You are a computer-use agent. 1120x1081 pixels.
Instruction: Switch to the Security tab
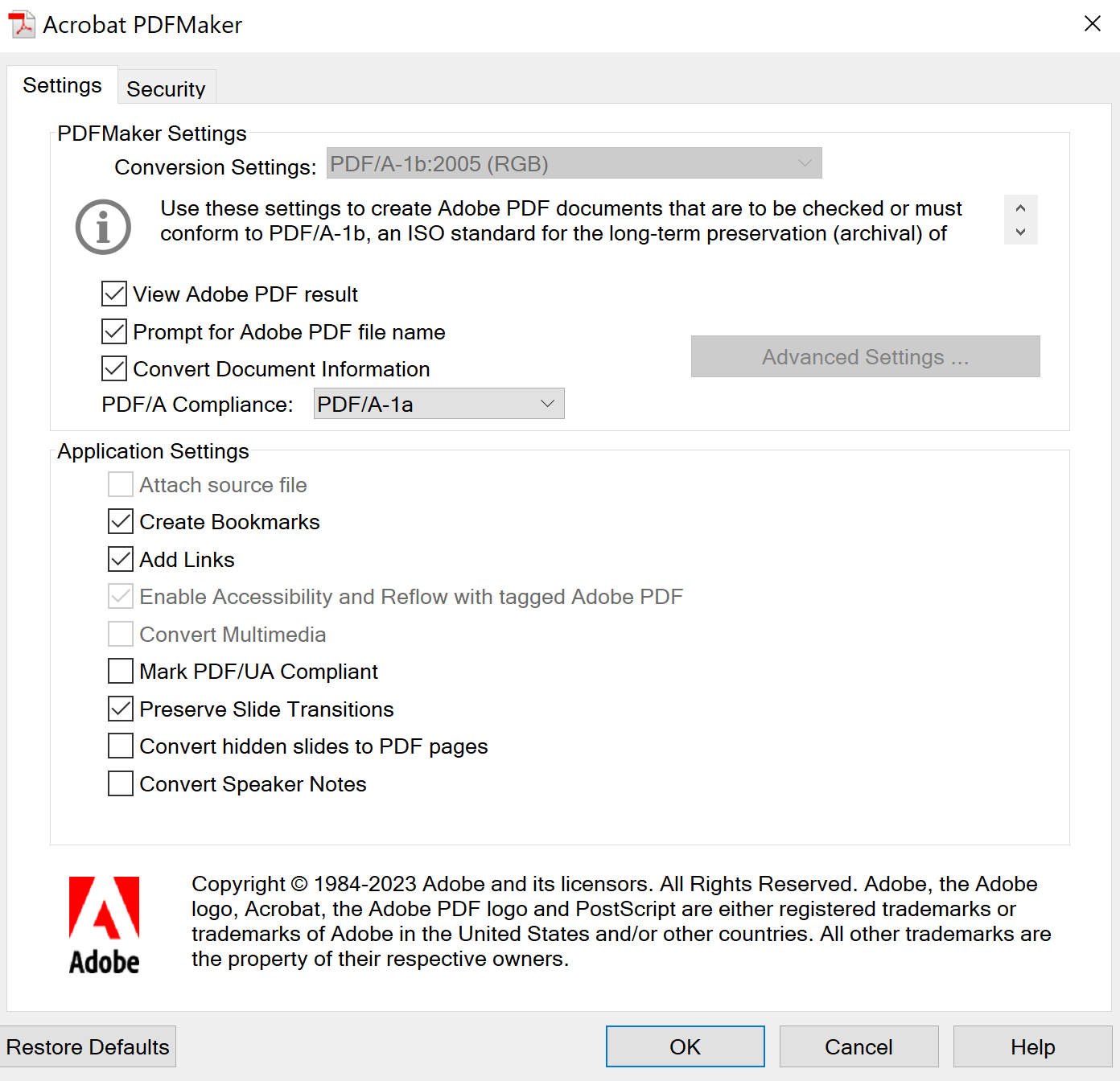[166, 88]
